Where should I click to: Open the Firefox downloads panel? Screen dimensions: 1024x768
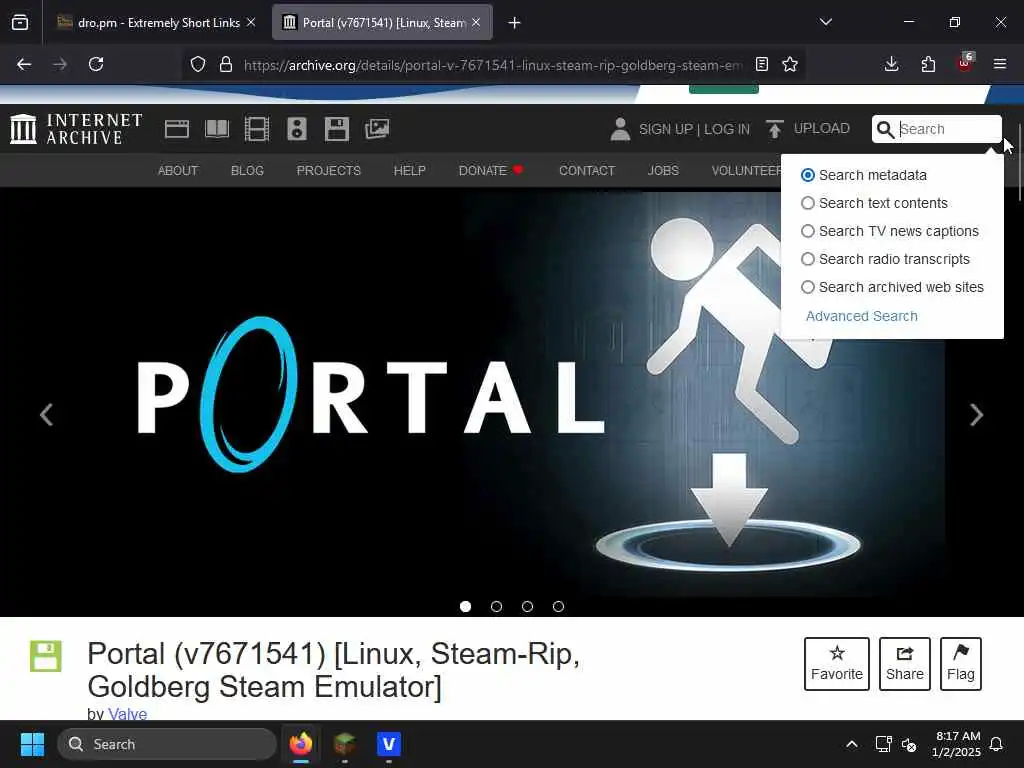click(891, 64)
